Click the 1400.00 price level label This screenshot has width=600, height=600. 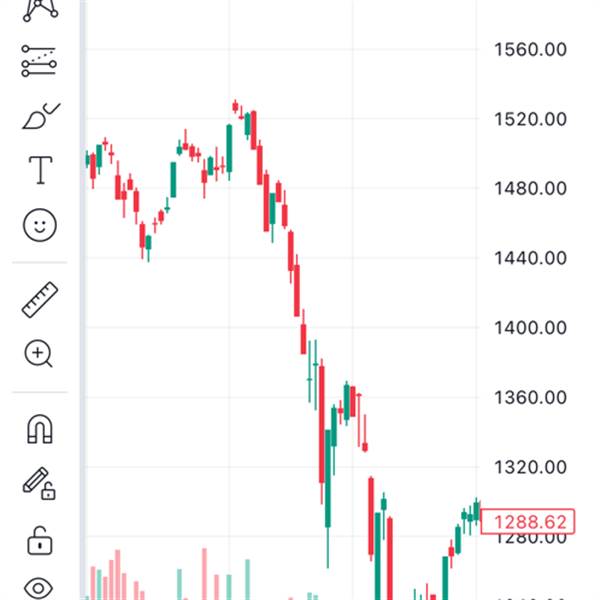[531, 327]
